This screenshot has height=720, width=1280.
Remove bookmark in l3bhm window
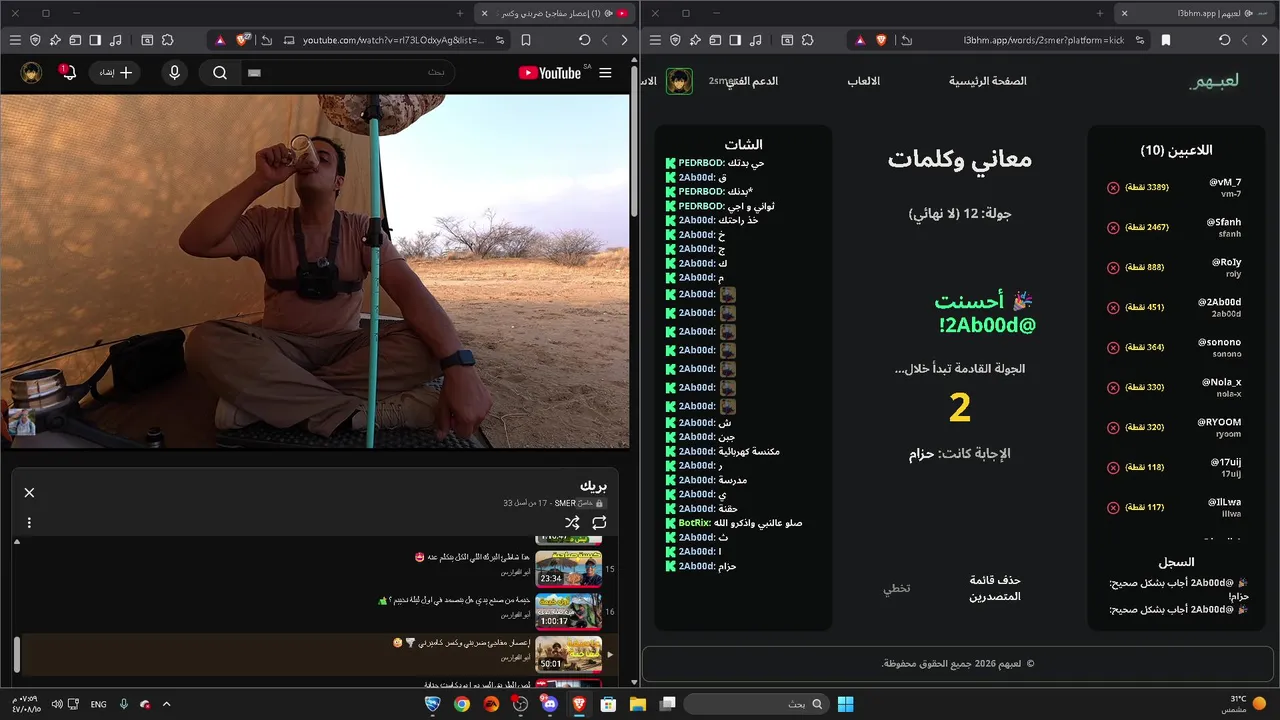[x=1166, y=40]
